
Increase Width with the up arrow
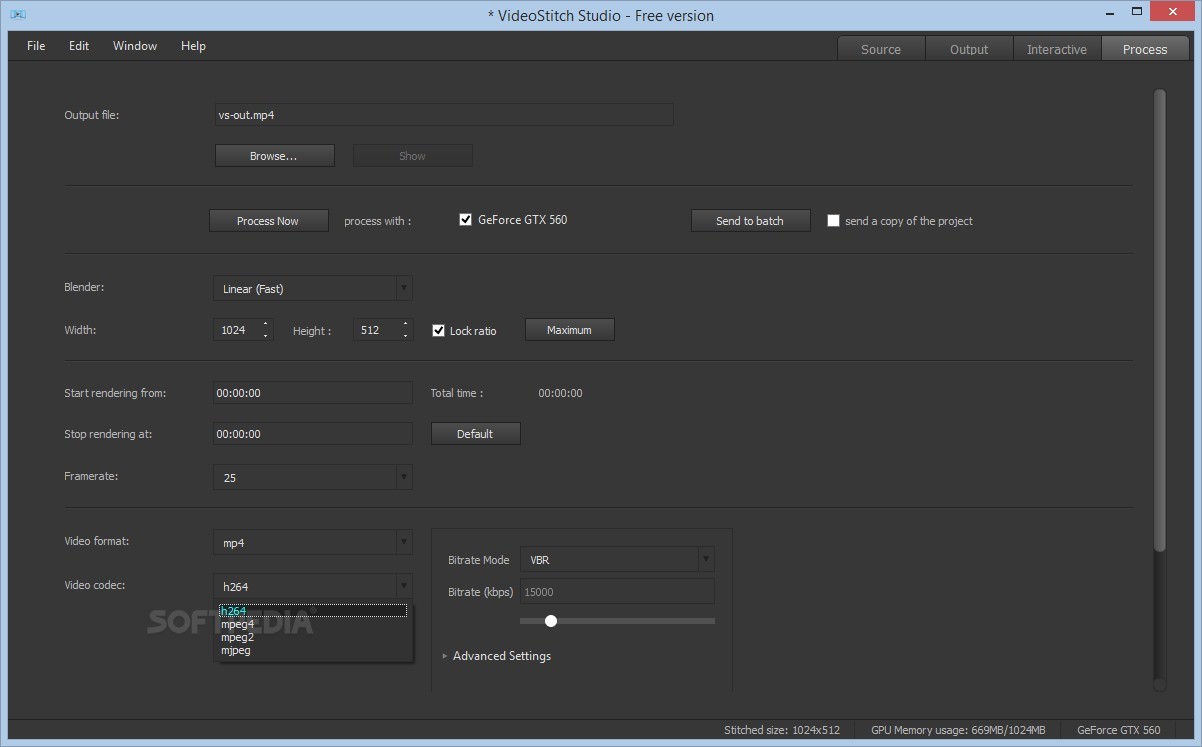click(x=265, y=324)
